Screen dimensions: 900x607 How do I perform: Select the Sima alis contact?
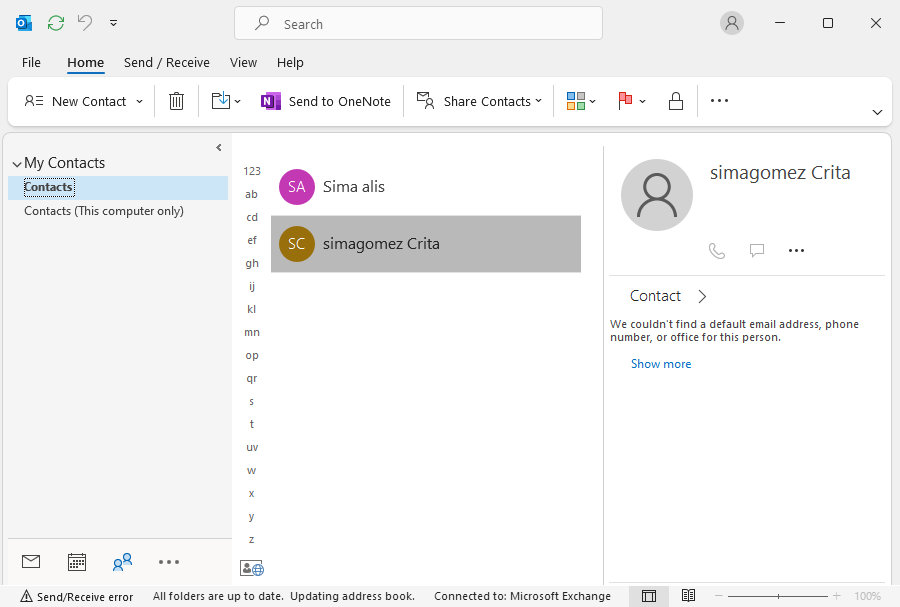[426, 187]
